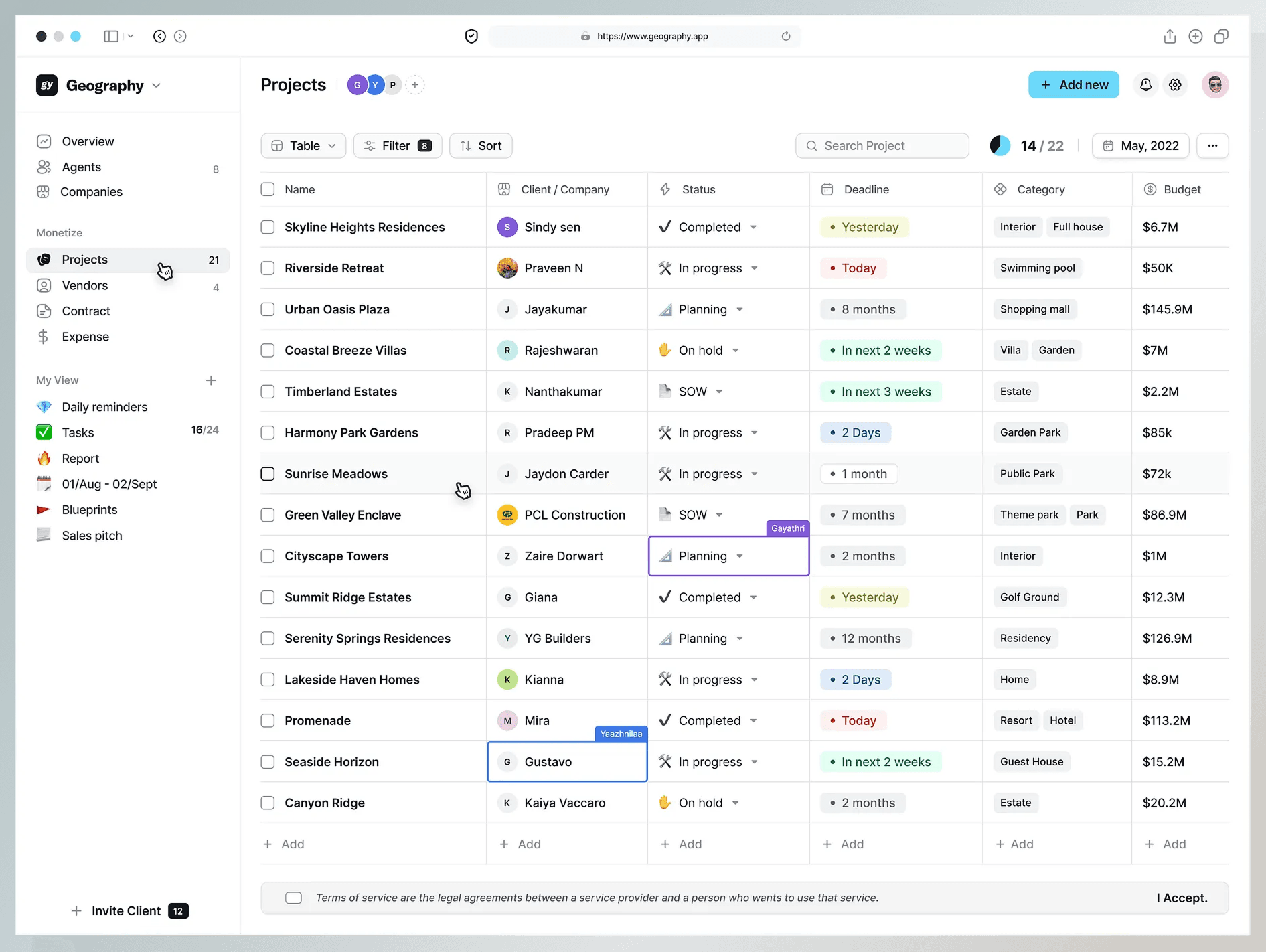Open a new browser tab with the plus icon
Viewport: 1266px width, 952px height.
point(1196,36)
